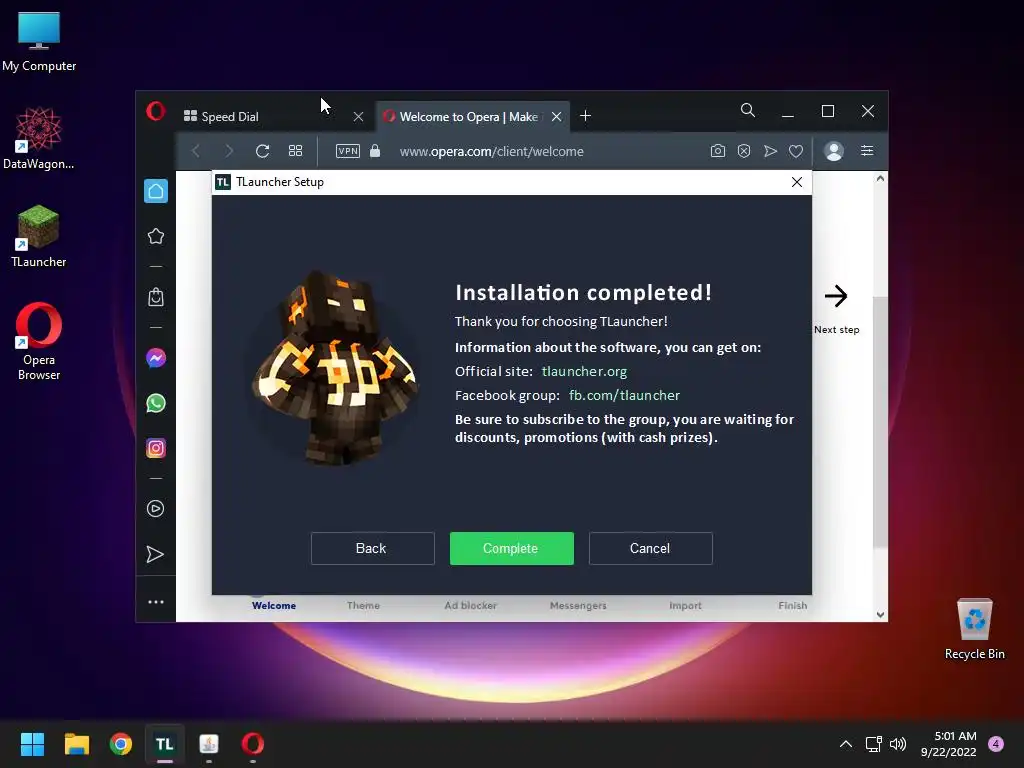This screenshot has height=768, width=1024.
Task: Open the fb.com/tlauncher link
Action: point(624,395)
